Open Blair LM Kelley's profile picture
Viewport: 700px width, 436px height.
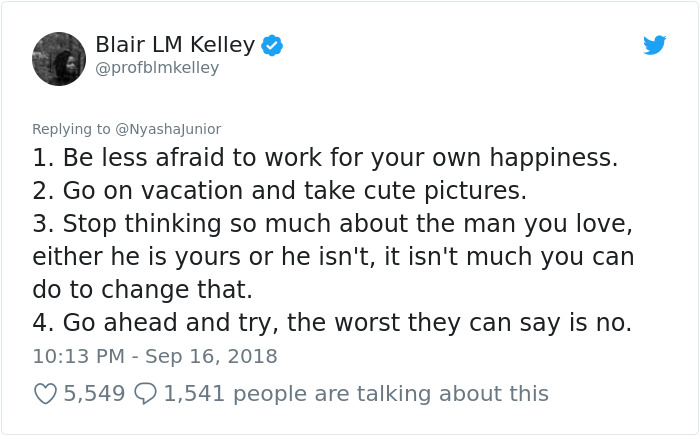click(59, 59)
